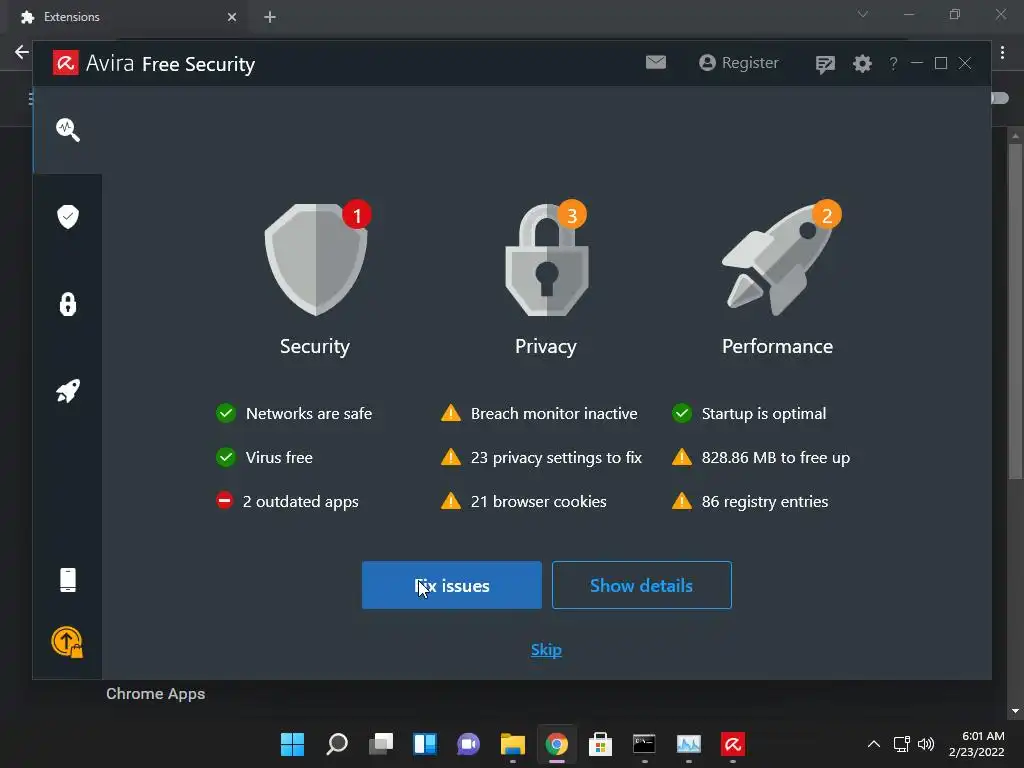This screenshot has width=1024, height=768.
Task: Click the large Performance rocket graphic
Action: pos(777,260)
